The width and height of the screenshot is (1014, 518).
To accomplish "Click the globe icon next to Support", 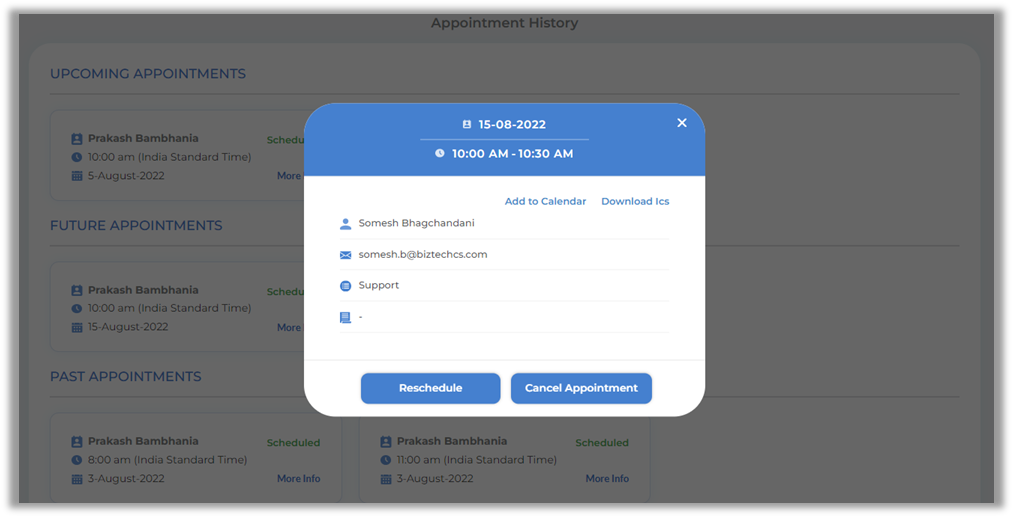I will click(x=346, y=286).
